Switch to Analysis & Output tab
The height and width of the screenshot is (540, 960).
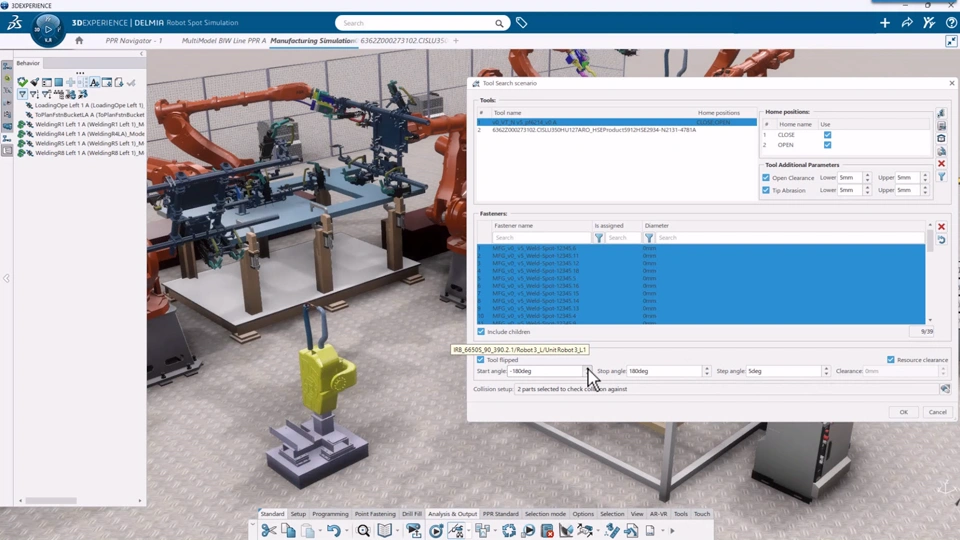[452, 514]
